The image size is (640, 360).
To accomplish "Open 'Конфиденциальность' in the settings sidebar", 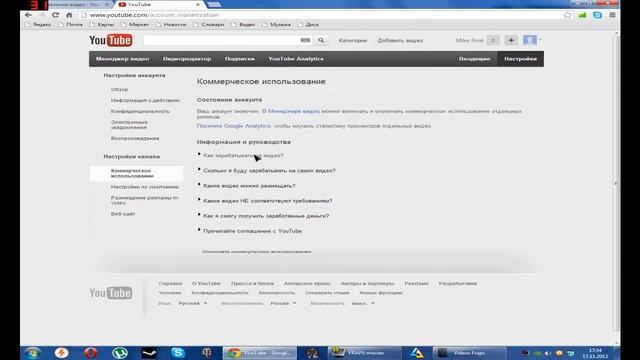I will pos(140,111).
